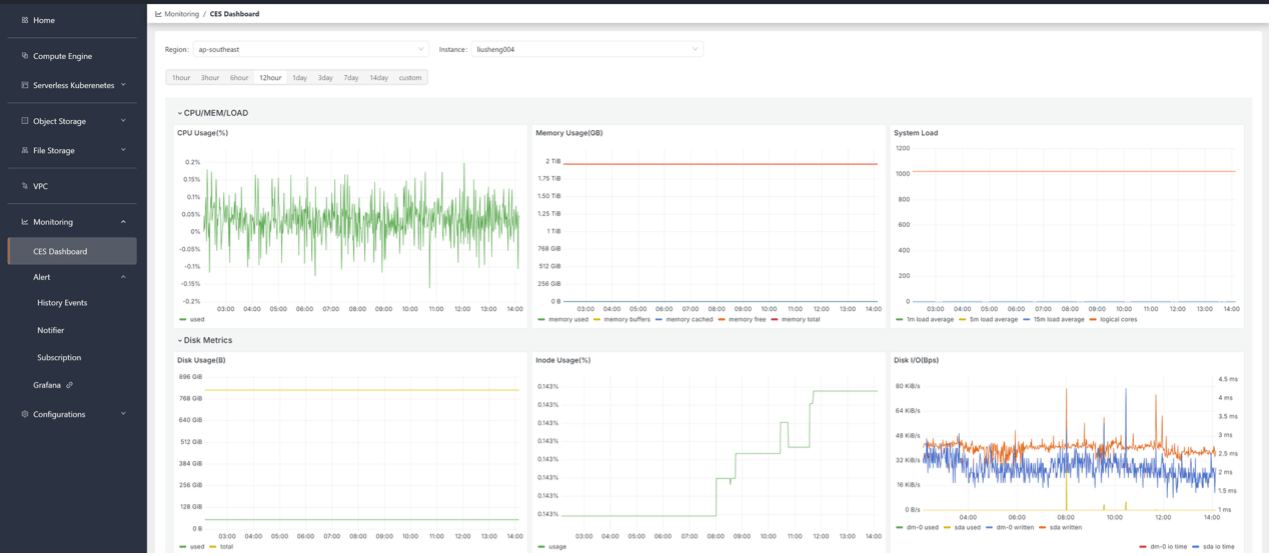Collapse the CPU/MEM/LOAD section
The image size is (1274, 556).
click(212, 113)
